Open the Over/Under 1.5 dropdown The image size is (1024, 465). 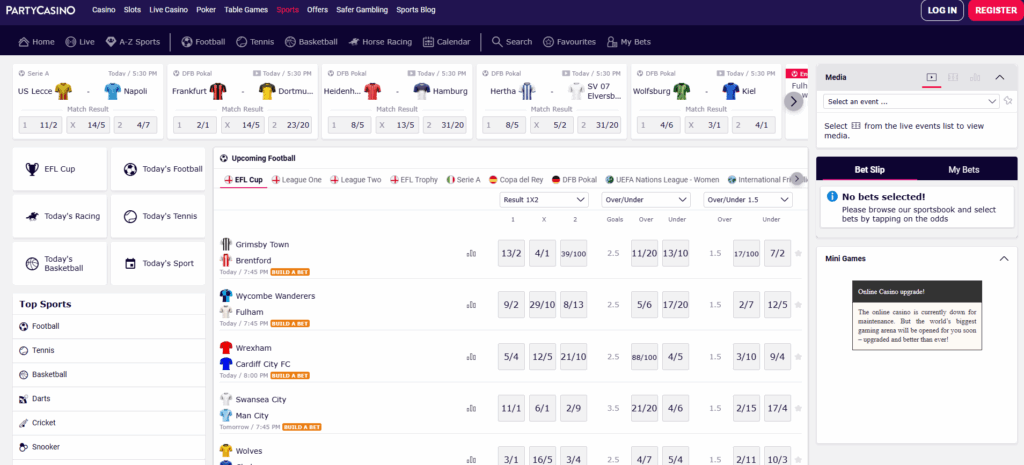748,200
